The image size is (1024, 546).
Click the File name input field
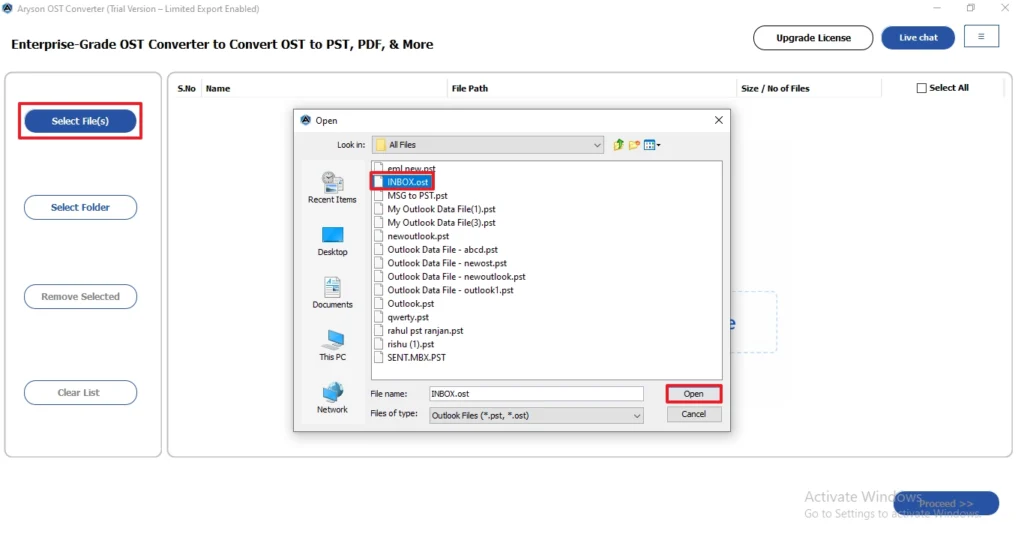click(x=536, y=394)
